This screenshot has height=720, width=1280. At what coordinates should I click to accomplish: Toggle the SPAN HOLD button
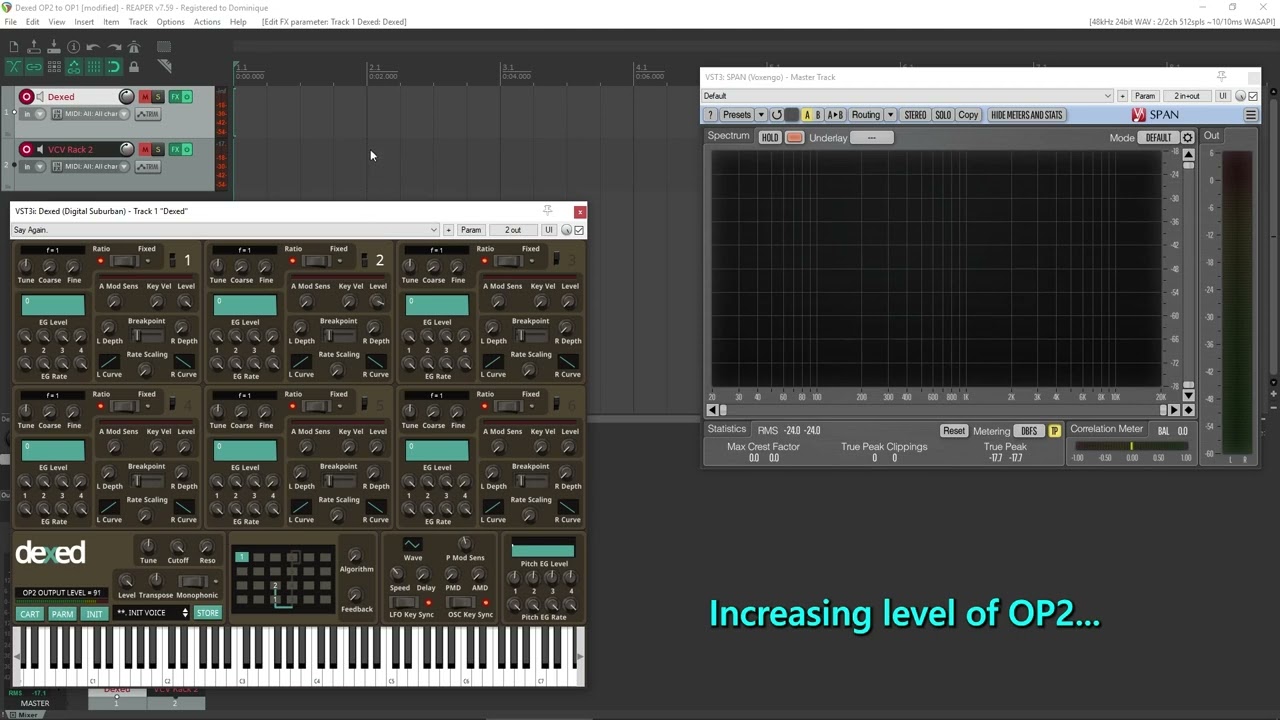(x=770, y=137)
